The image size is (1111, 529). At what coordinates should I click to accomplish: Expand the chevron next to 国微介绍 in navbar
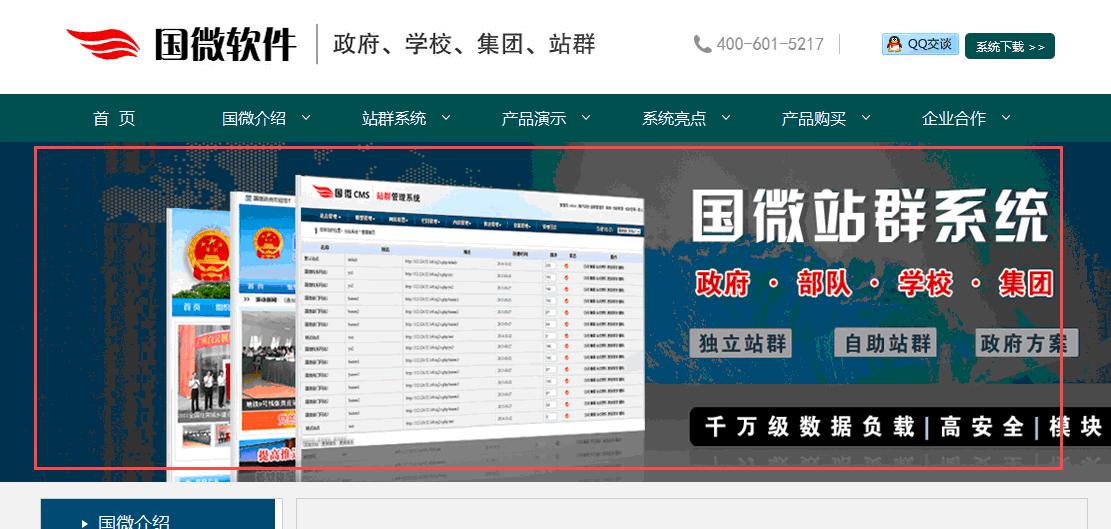[306, 118]
